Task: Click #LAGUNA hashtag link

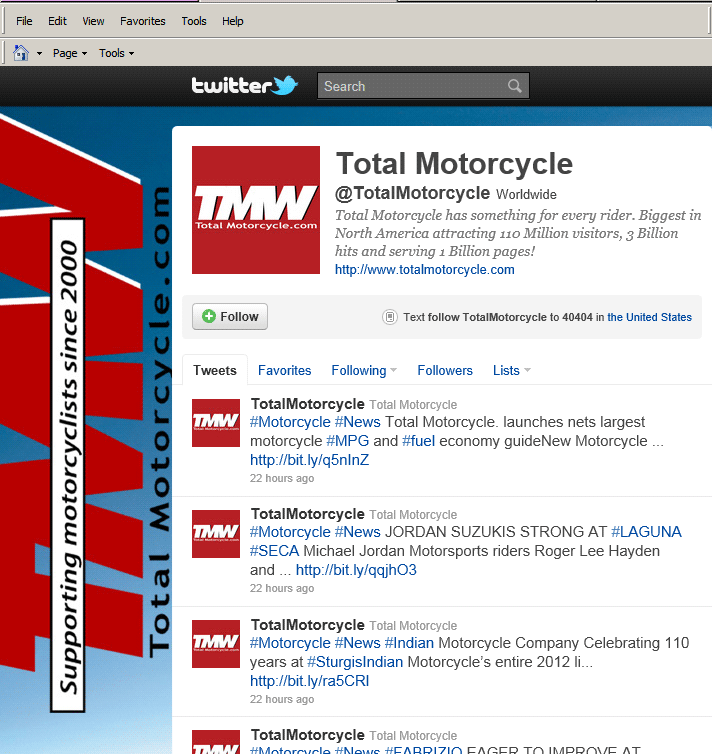Action: 646,532
